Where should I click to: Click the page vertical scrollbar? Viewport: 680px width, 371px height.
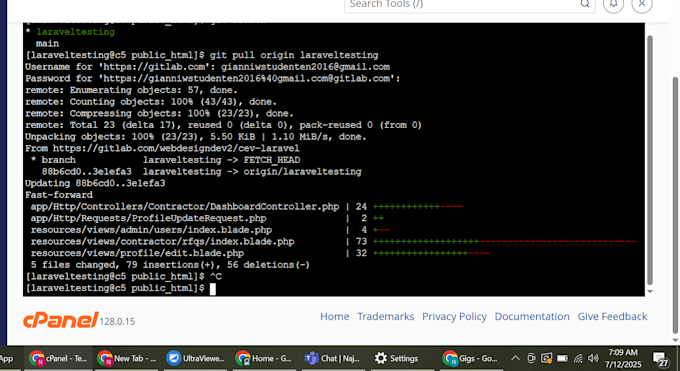(675, 204)
